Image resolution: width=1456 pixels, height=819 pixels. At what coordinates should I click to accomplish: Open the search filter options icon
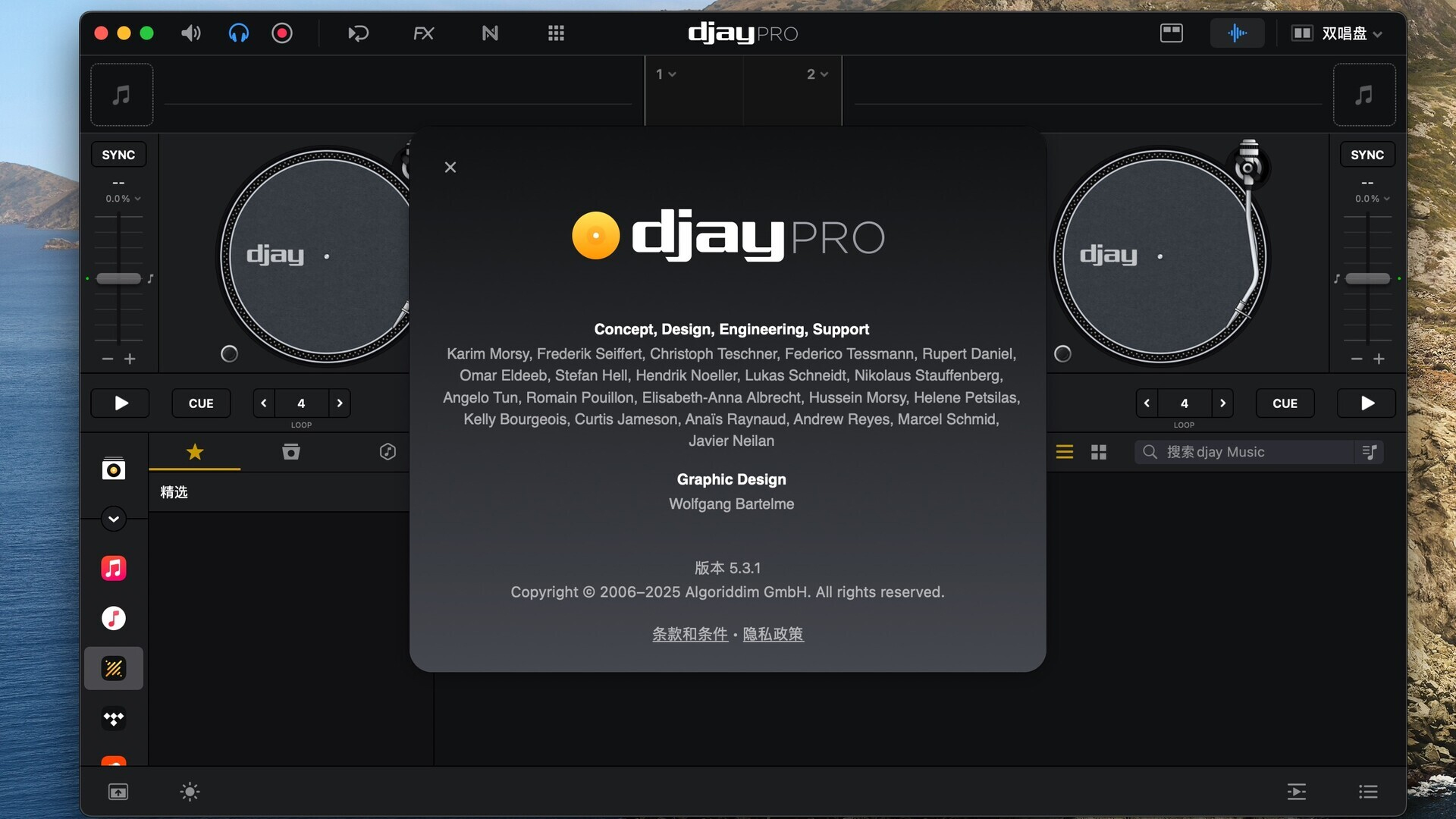(x=1370, y=452)
